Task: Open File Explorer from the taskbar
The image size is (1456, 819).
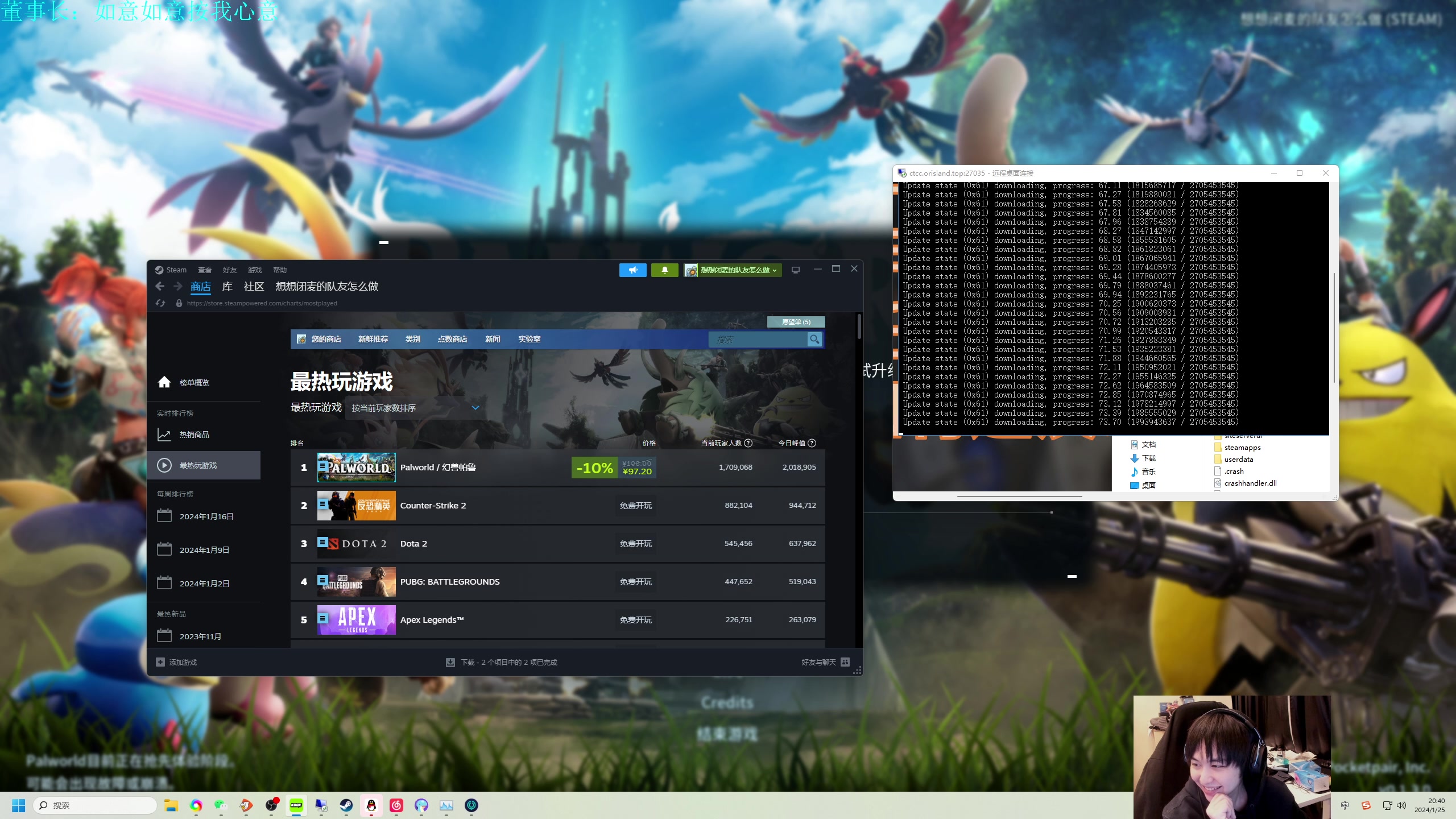Action: coord(171,805)
